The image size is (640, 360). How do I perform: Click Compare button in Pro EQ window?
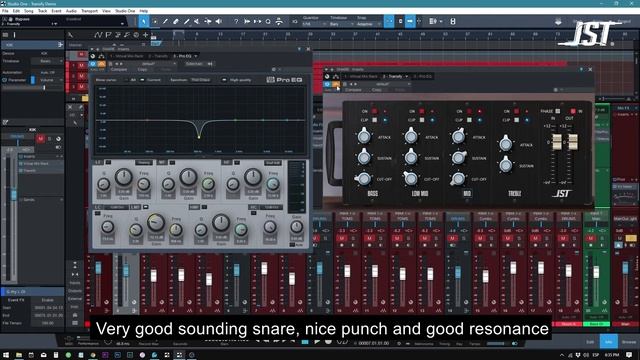[x=119, y=70]
